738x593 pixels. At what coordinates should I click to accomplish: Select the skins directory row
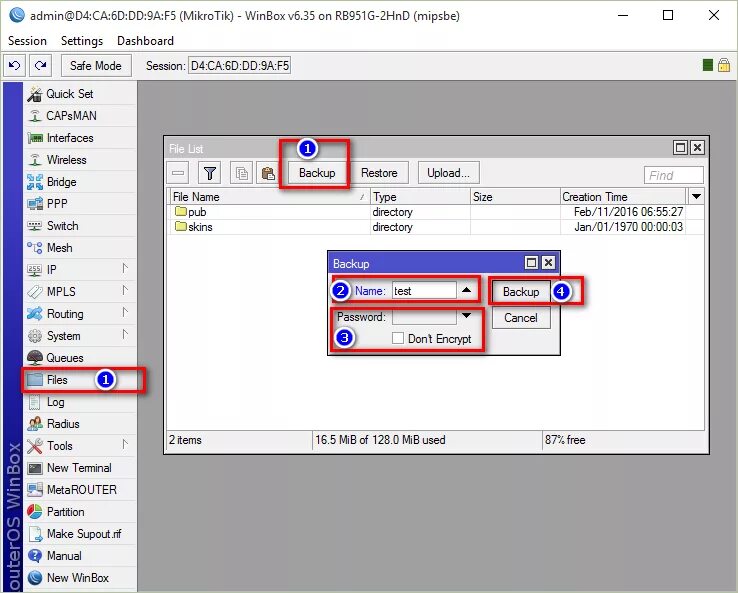tap(427, 227)
